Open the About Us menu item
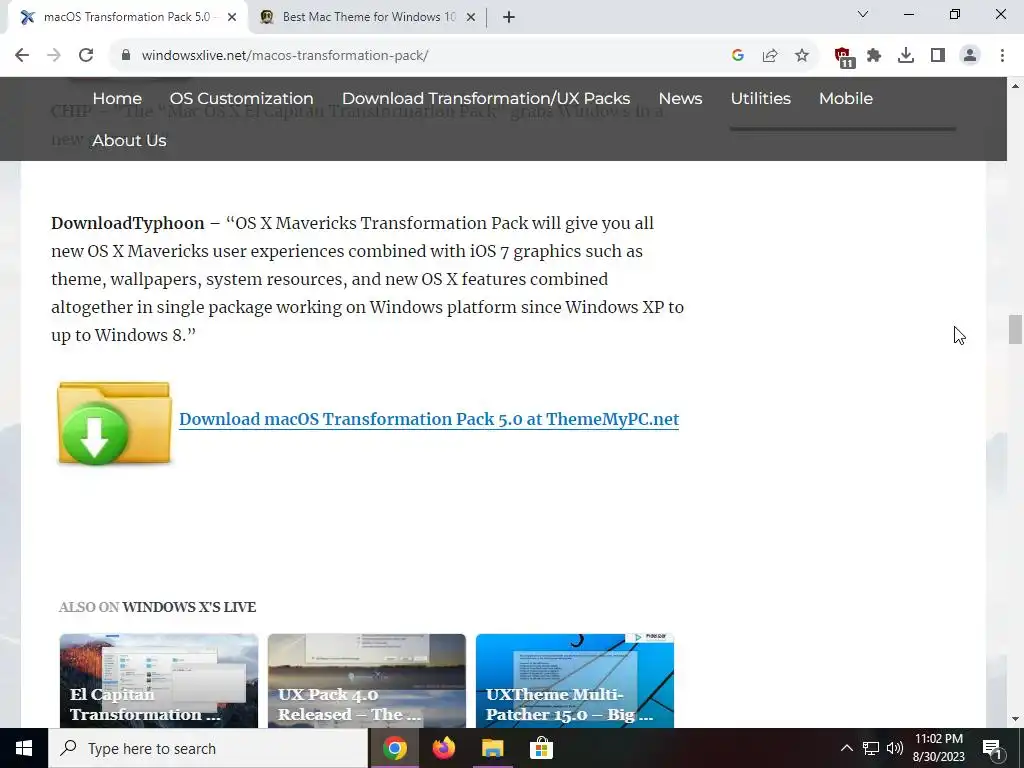1024x768 pixels. click(129, 140)
